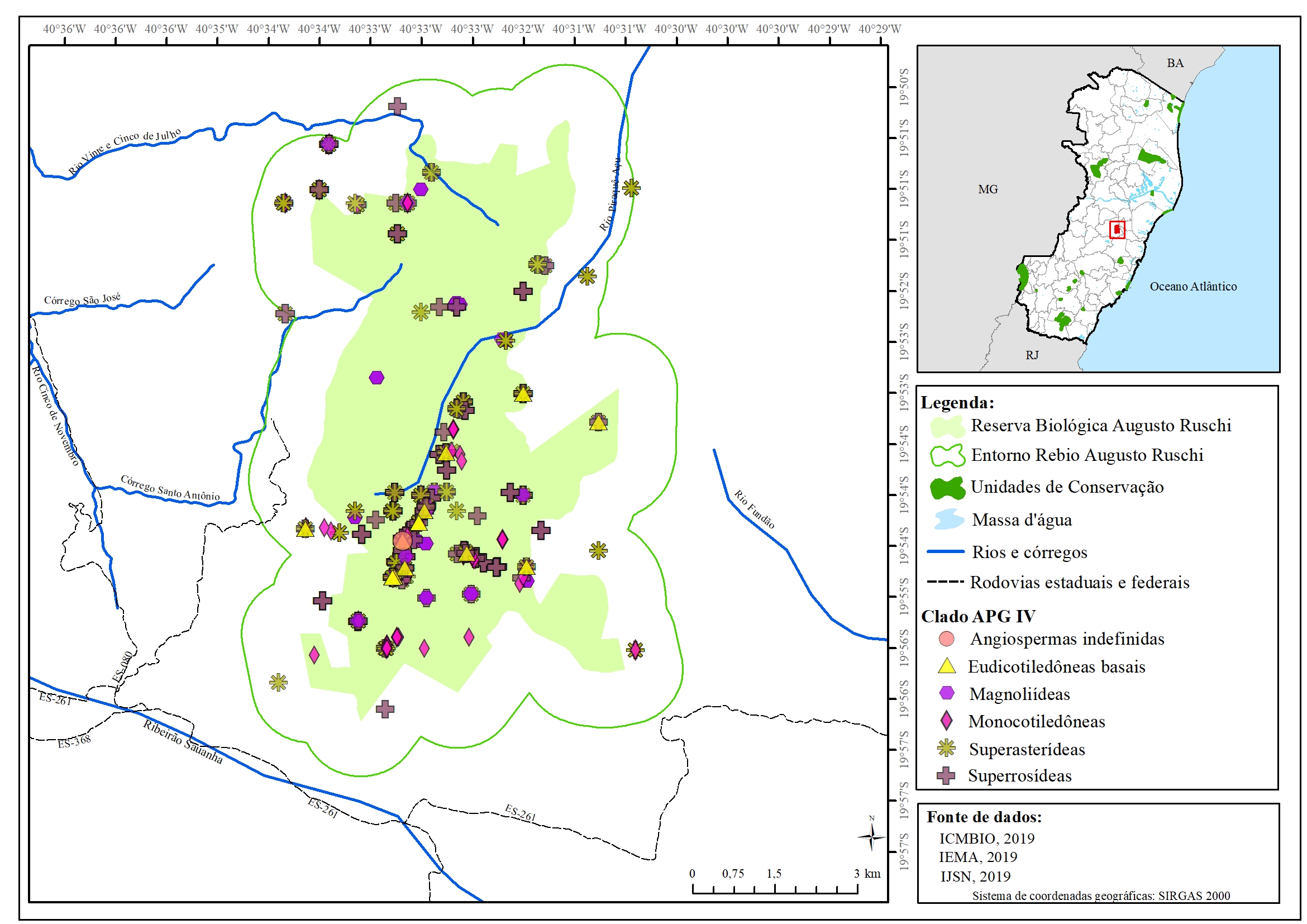1307x924 pixels.
Task: Click the Rio Fundão river label
Action: point(753,509)
